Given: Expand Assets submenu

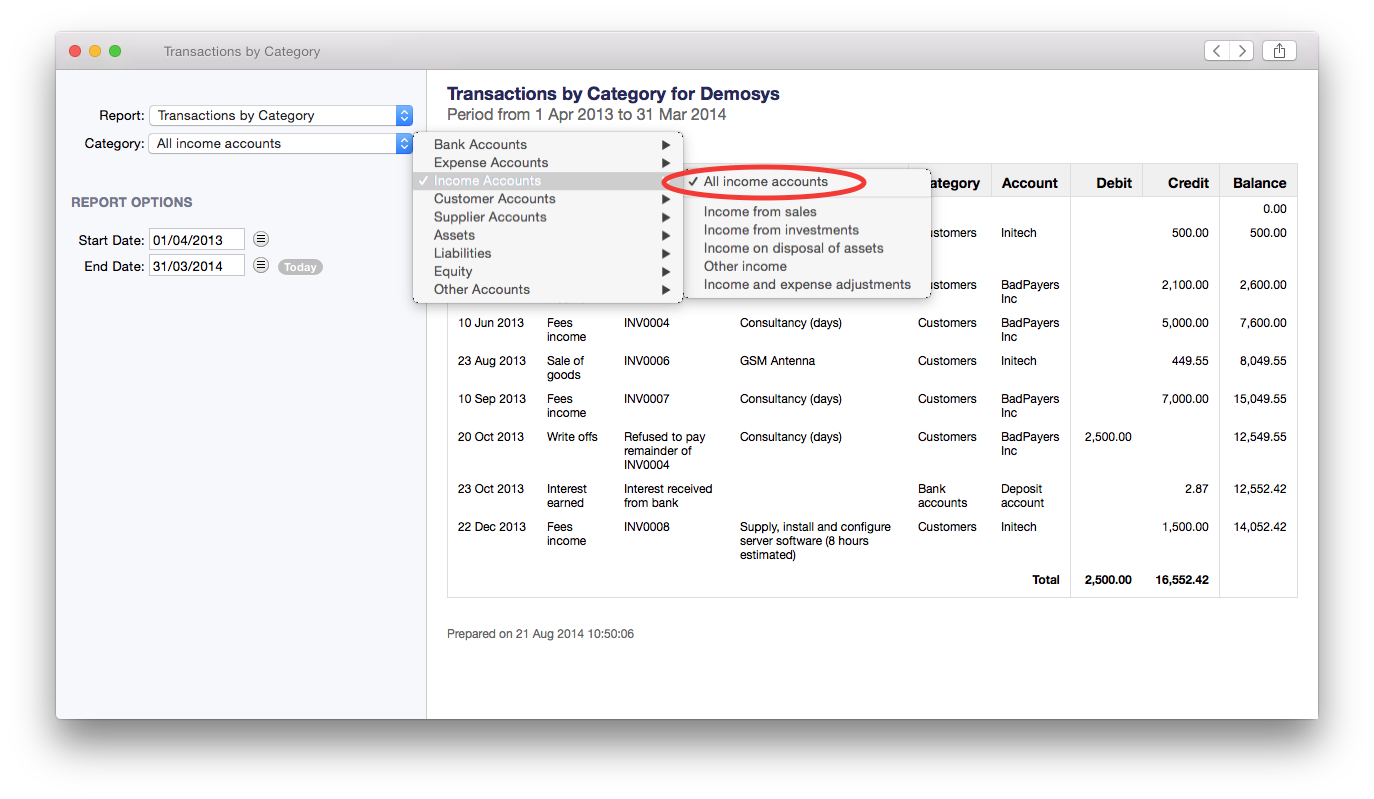Looking at the screenshot, I should (x=548, y=235).
